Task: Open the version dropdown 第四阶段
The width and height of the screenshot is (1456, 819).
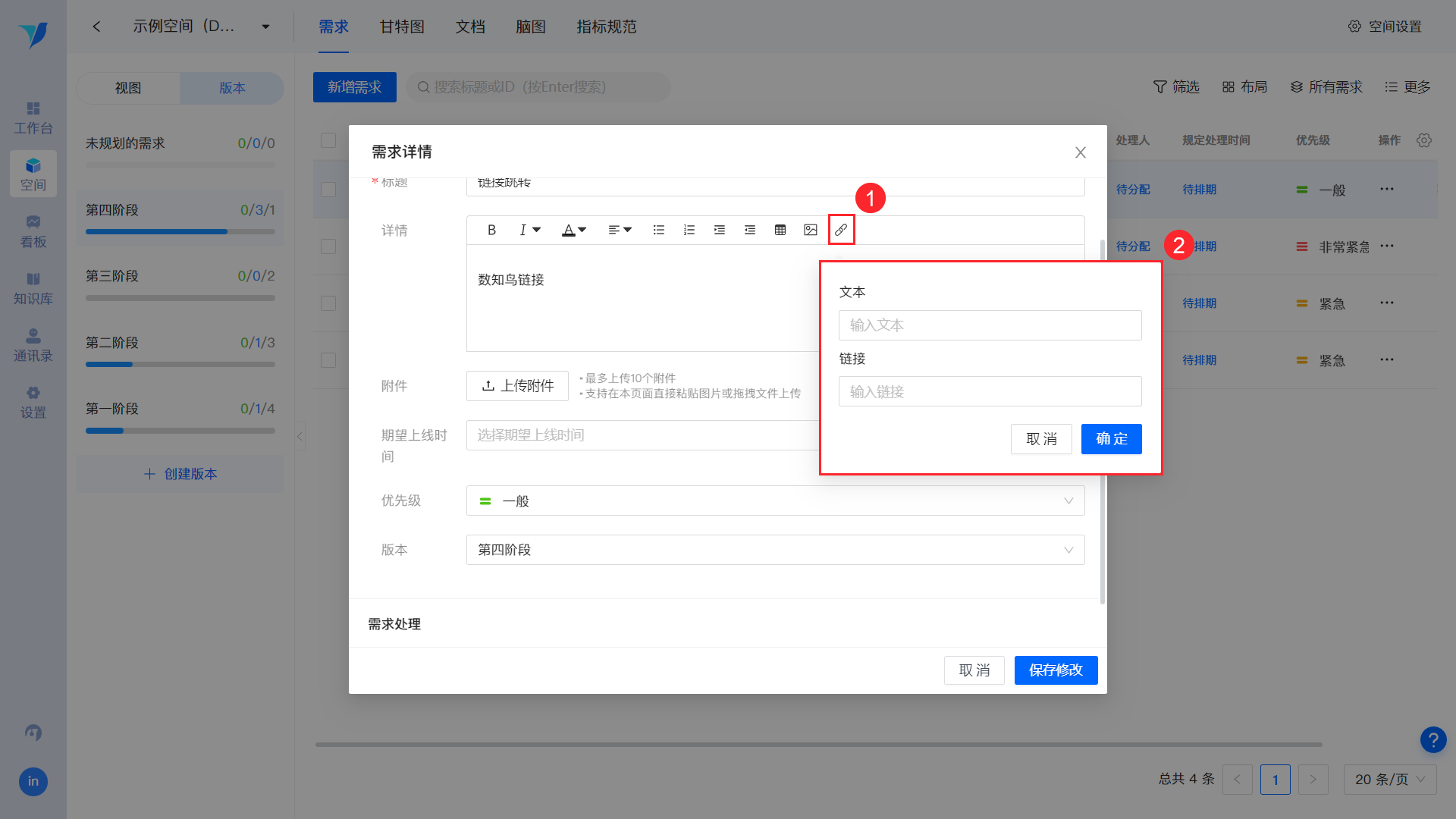Action: (x=775, y=550)
